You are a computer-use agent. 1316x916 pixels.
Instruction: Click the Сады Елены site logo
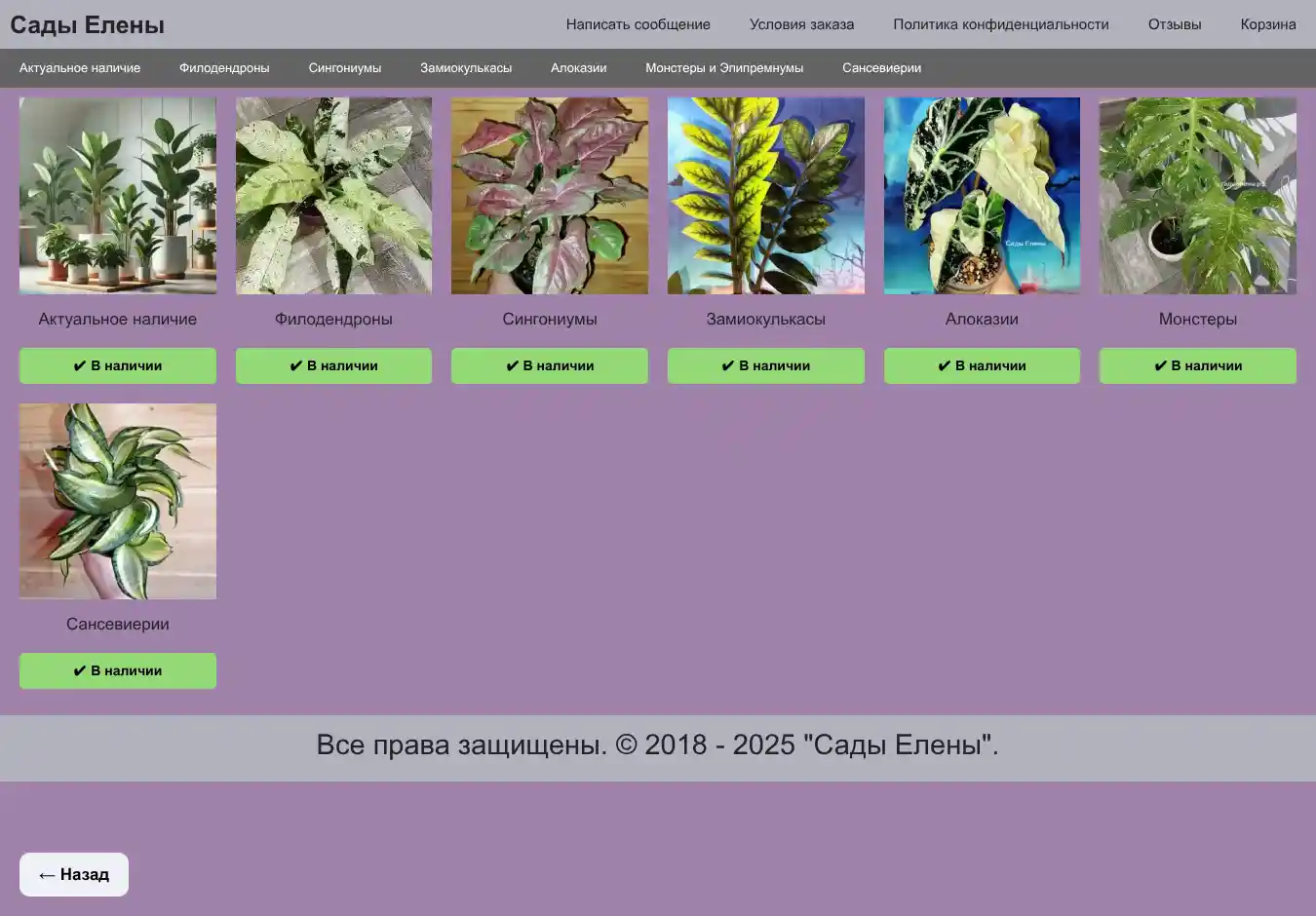coord(88,25)
